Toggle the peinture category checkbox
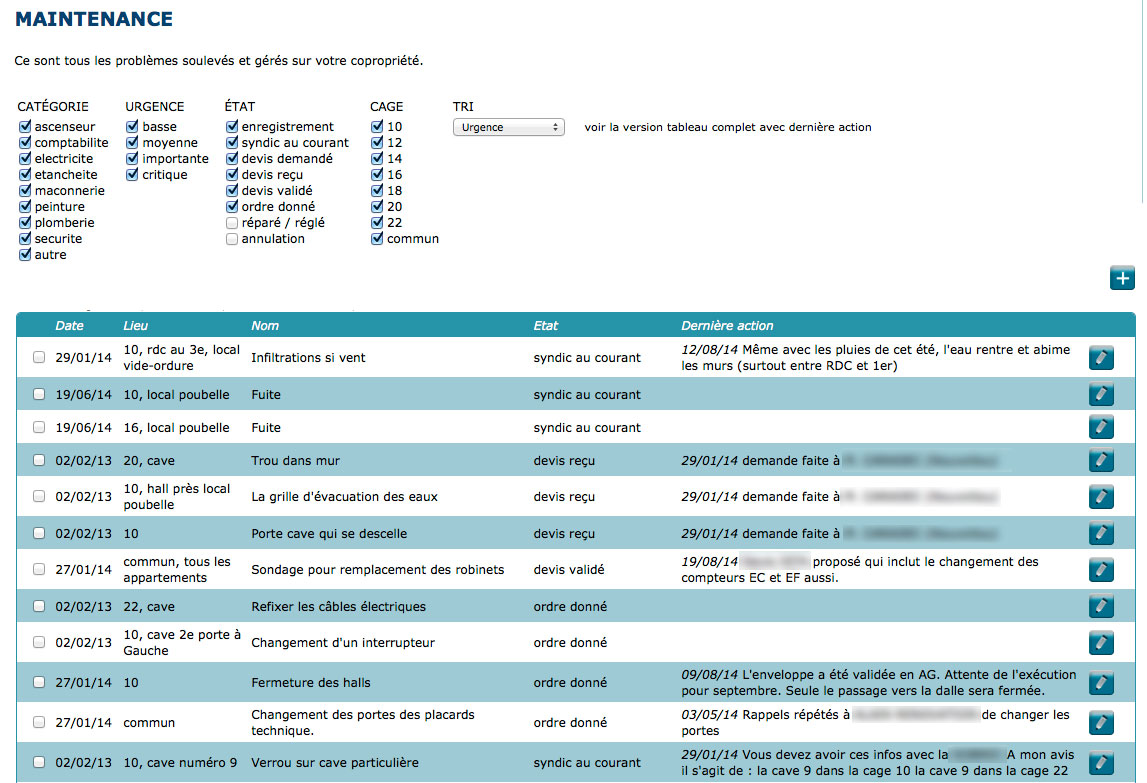 point(25,206)
